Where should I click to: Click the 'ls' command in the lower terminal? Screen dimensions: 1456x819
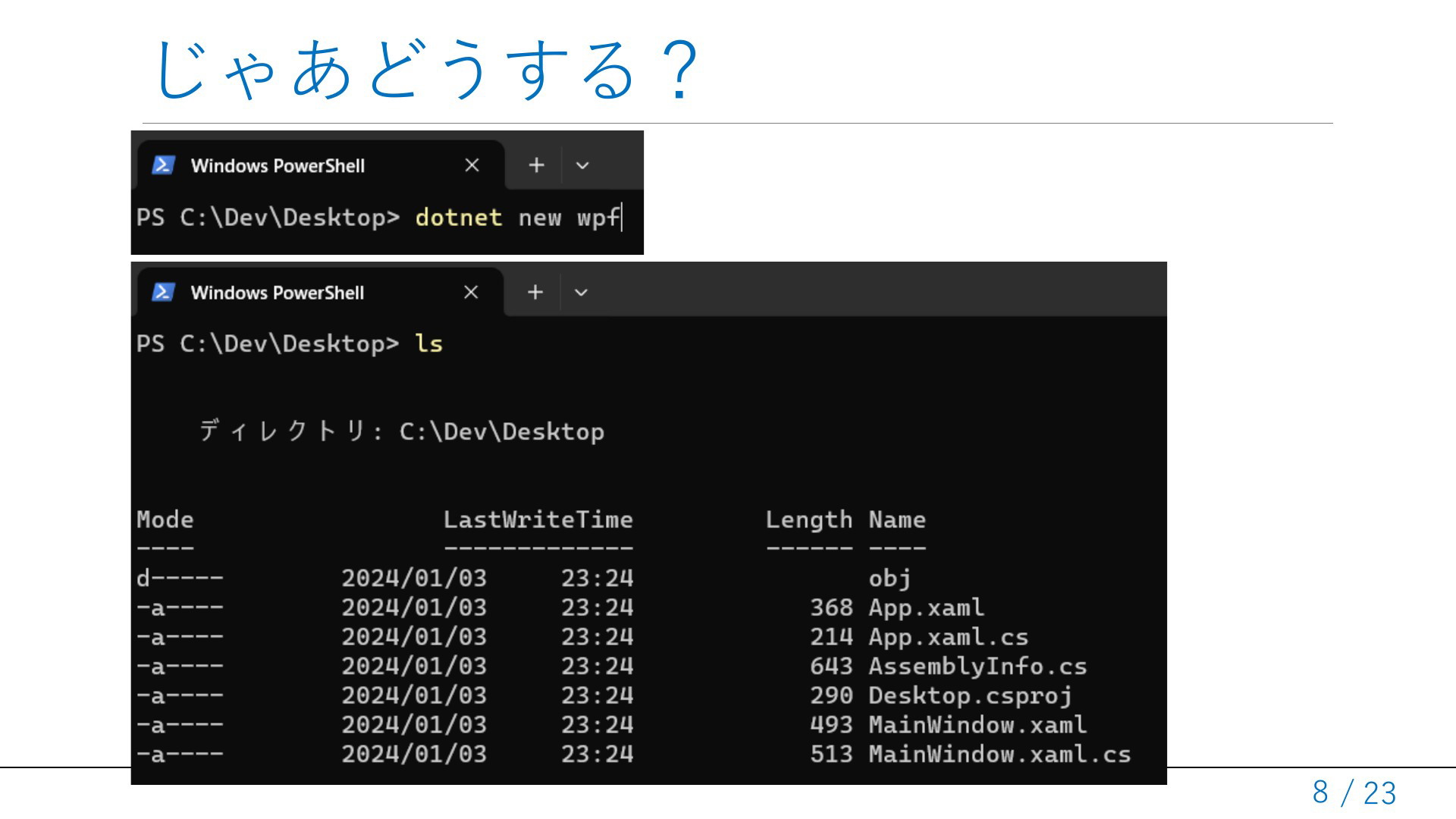pos(428,344)
